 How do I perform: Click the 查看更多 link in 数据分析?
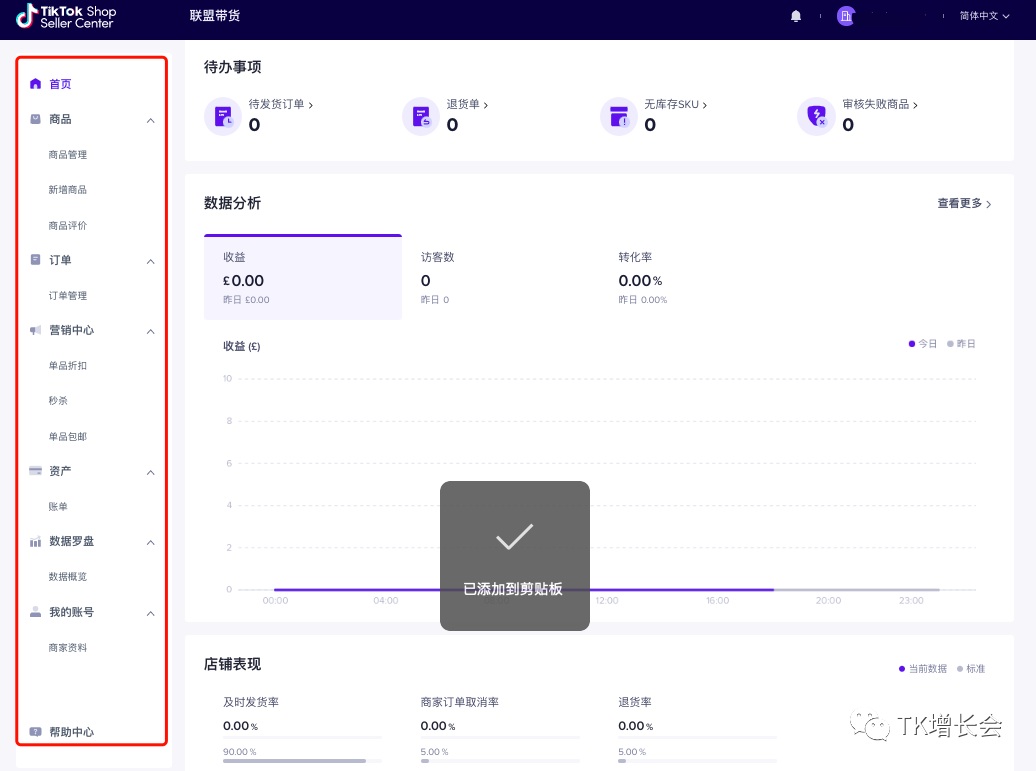pos(963,203)
